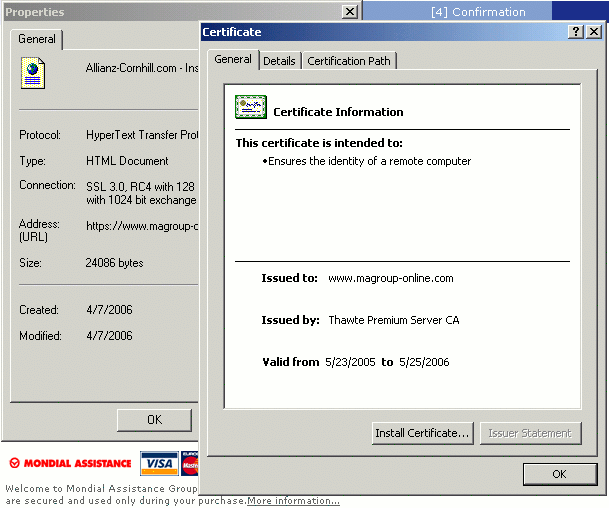Click the 'This certificate is intended to:' heading
This screenshot has height=508, width=609.
pos(319,143)
